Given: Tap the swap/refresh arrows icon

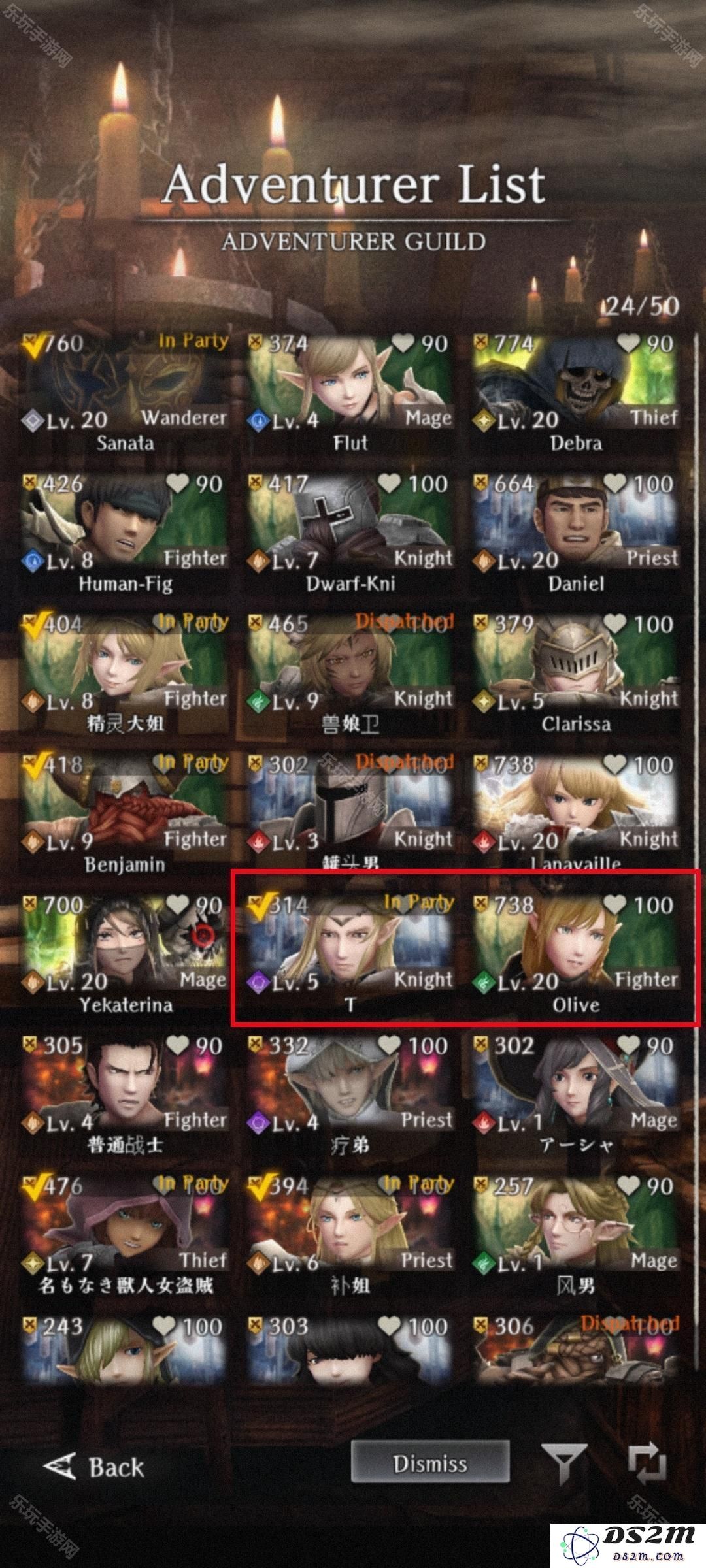Looking at the screenshot, I should pyautogui.click(x=647, y=1464).
